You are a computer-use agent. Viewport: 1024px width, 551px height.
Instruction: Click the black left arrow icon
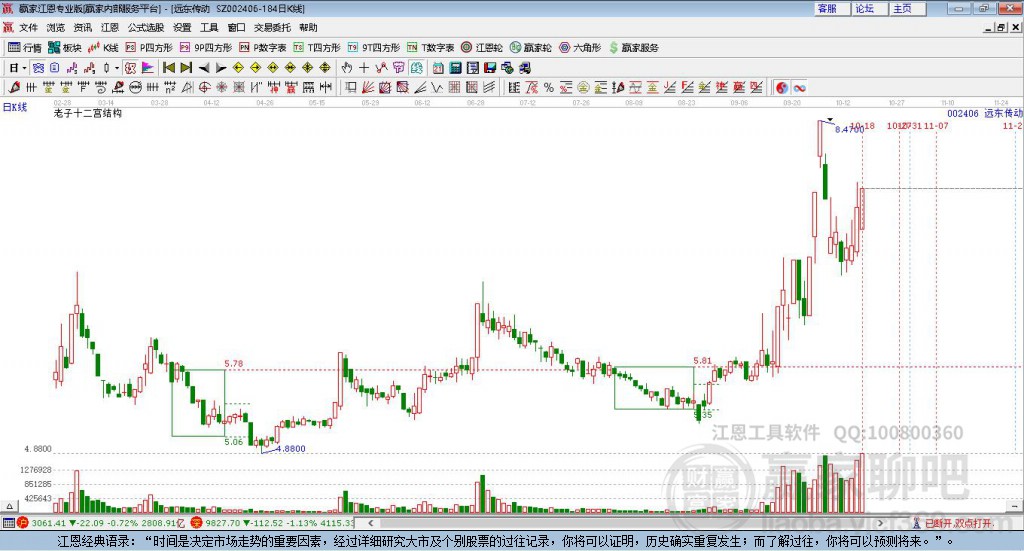point(204,68)
